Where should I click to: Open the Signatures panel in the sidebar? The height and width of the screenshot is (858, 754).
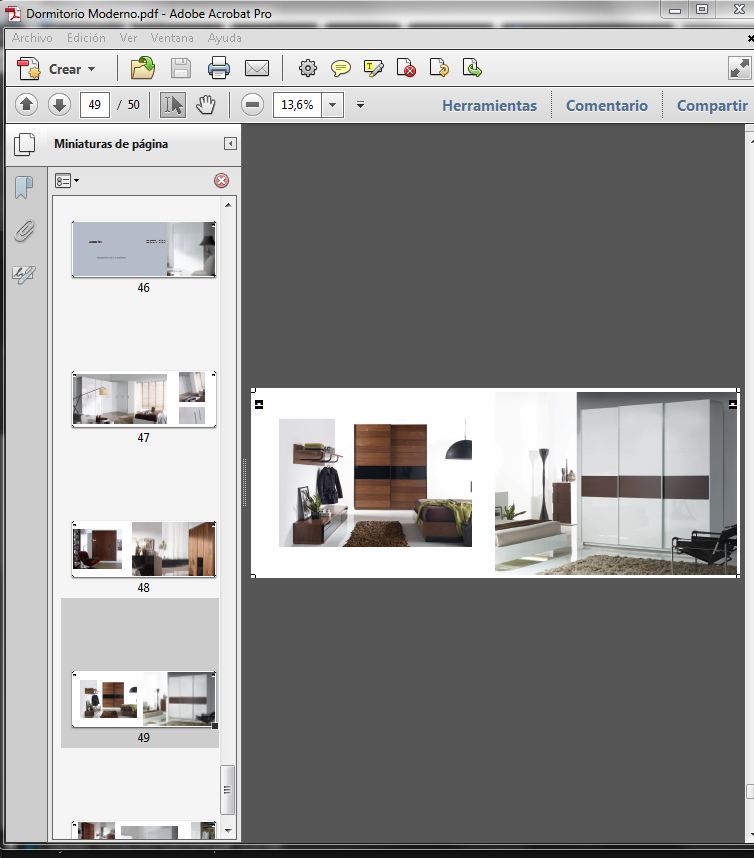[24, 274]
